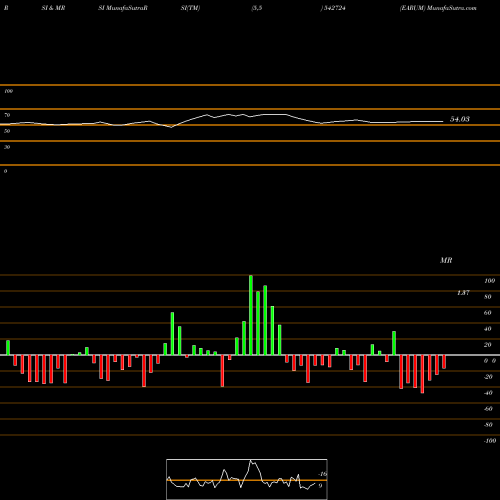Click the MR value '1.37'
500x500 pixels.
(x=463, y=293)
